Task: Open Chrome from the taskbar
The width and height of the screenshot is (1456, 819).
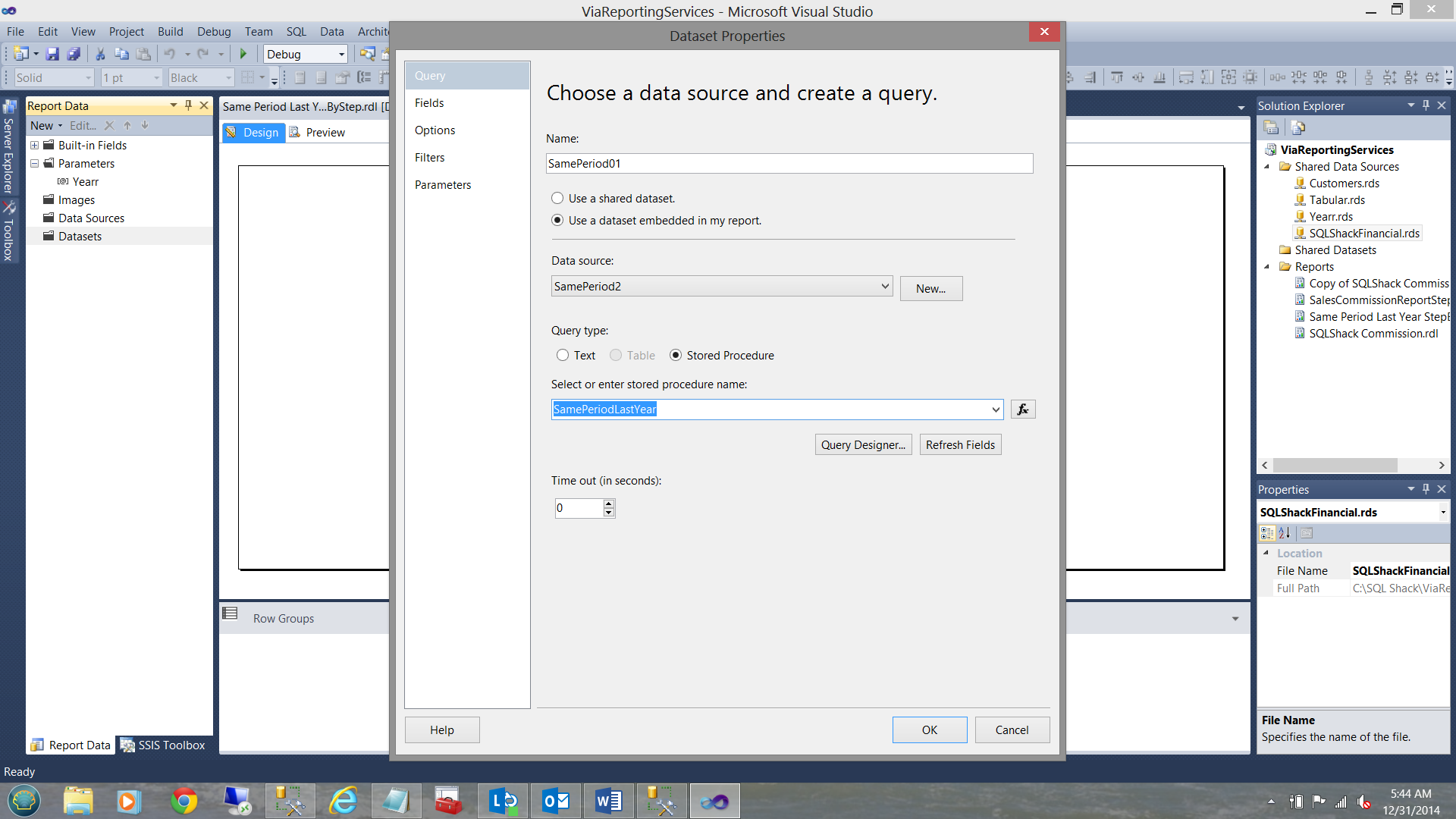Action: (x=184, y=801)
